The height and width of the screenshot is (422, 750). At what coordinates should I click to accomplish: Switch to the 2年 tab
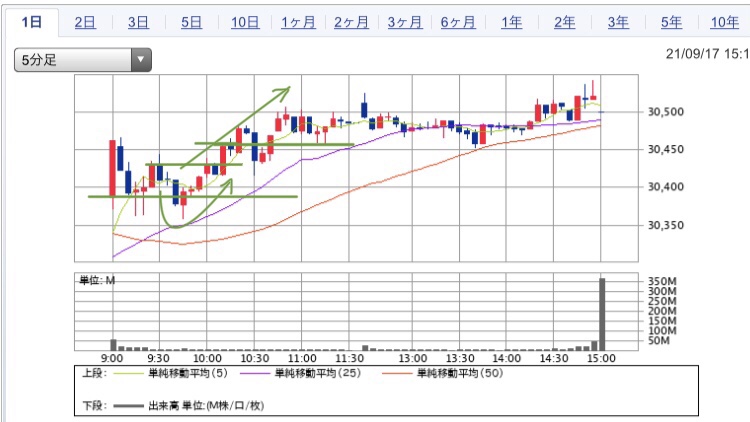[x=565, y=21]
